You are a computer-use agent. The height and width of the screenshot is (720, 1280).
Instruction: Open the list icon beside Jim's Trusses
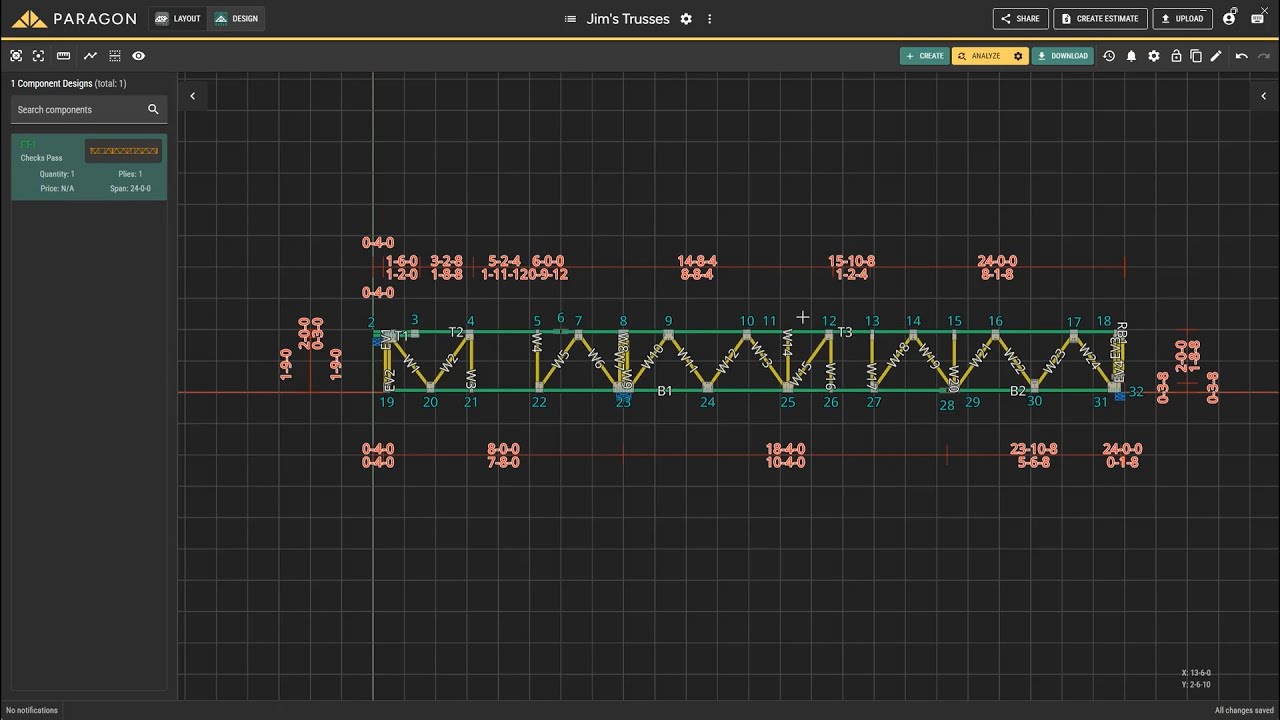(570, 19)
